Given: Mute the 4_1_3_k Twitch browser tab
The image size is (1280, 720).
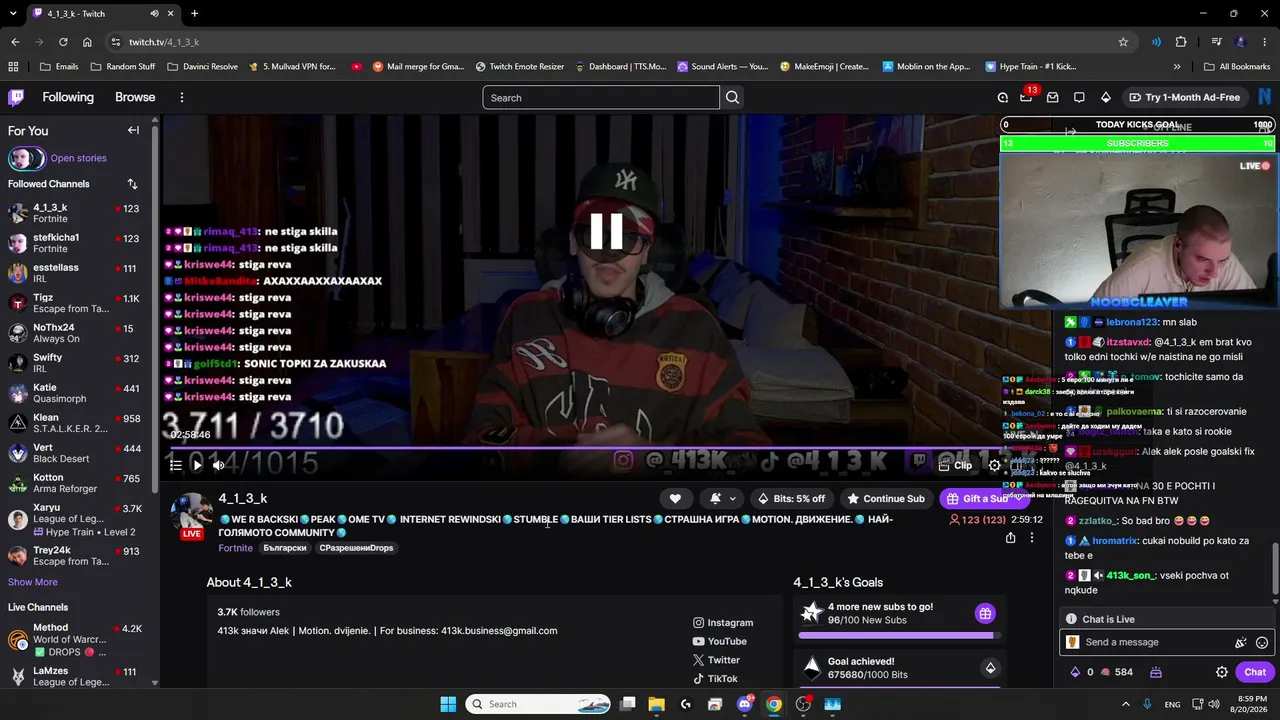Looking at the screenshot, I should 154,13.
